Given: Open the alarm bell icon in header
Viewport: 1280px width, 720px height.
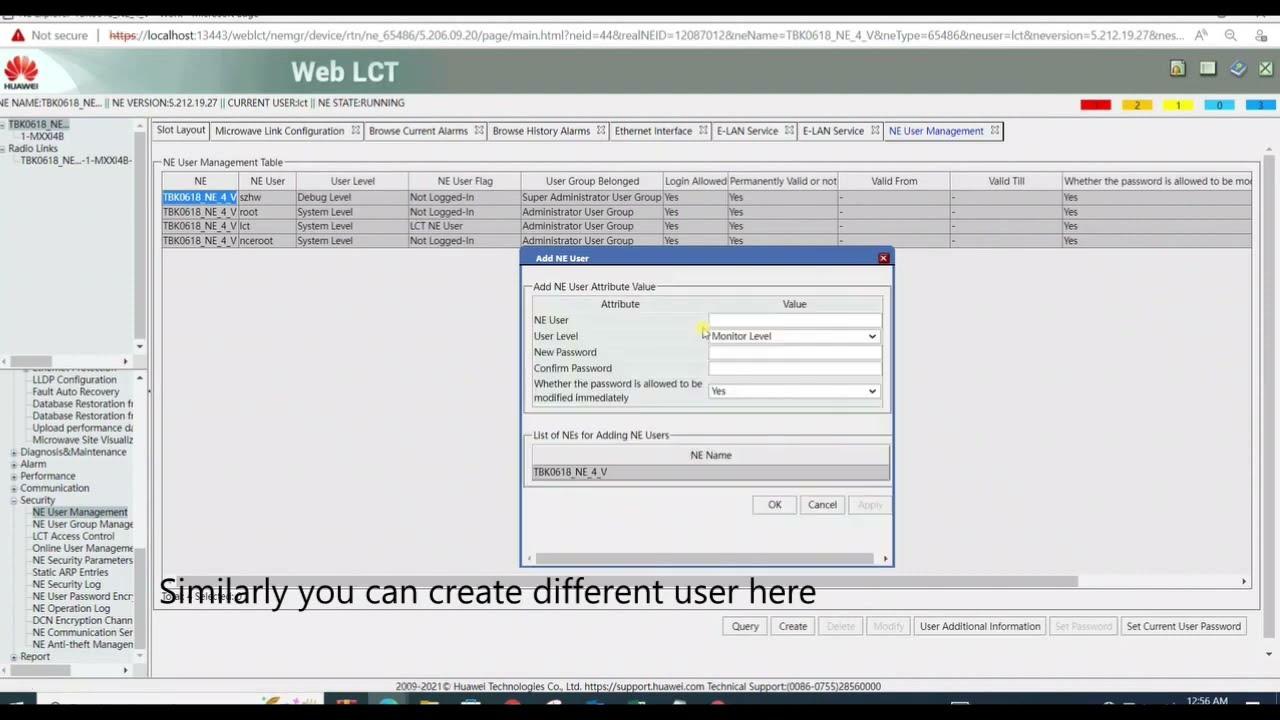Looking at the screenshot, I should (1178, 68).
